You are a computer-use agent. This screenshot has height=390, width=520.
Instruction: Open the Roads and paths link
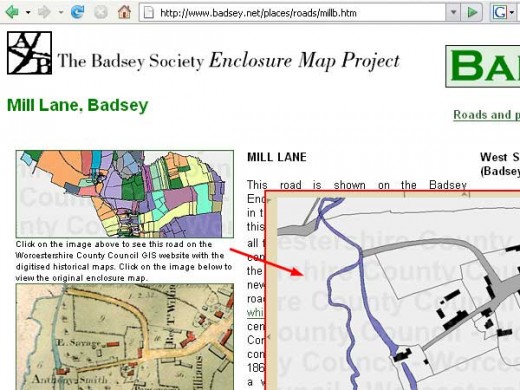pos(486,115)
